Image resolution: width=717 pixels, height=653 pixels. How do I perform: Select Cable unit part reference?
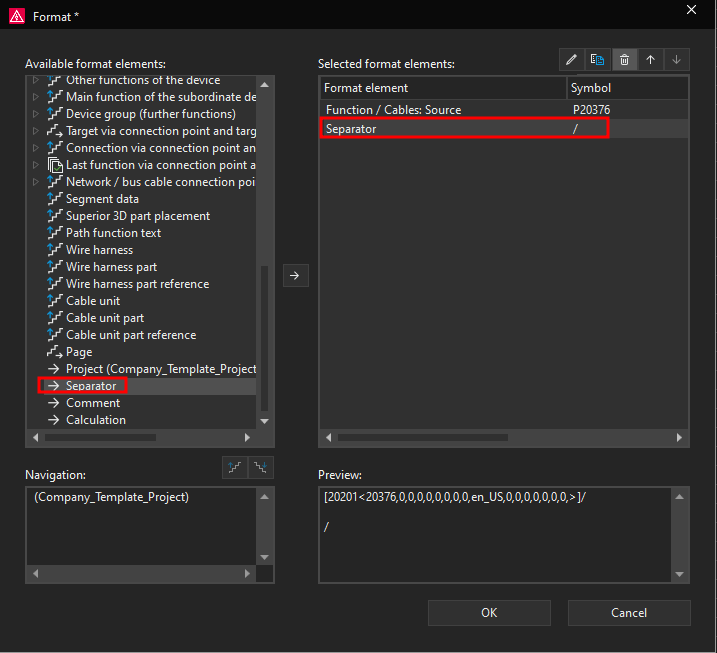click(131, 335)
